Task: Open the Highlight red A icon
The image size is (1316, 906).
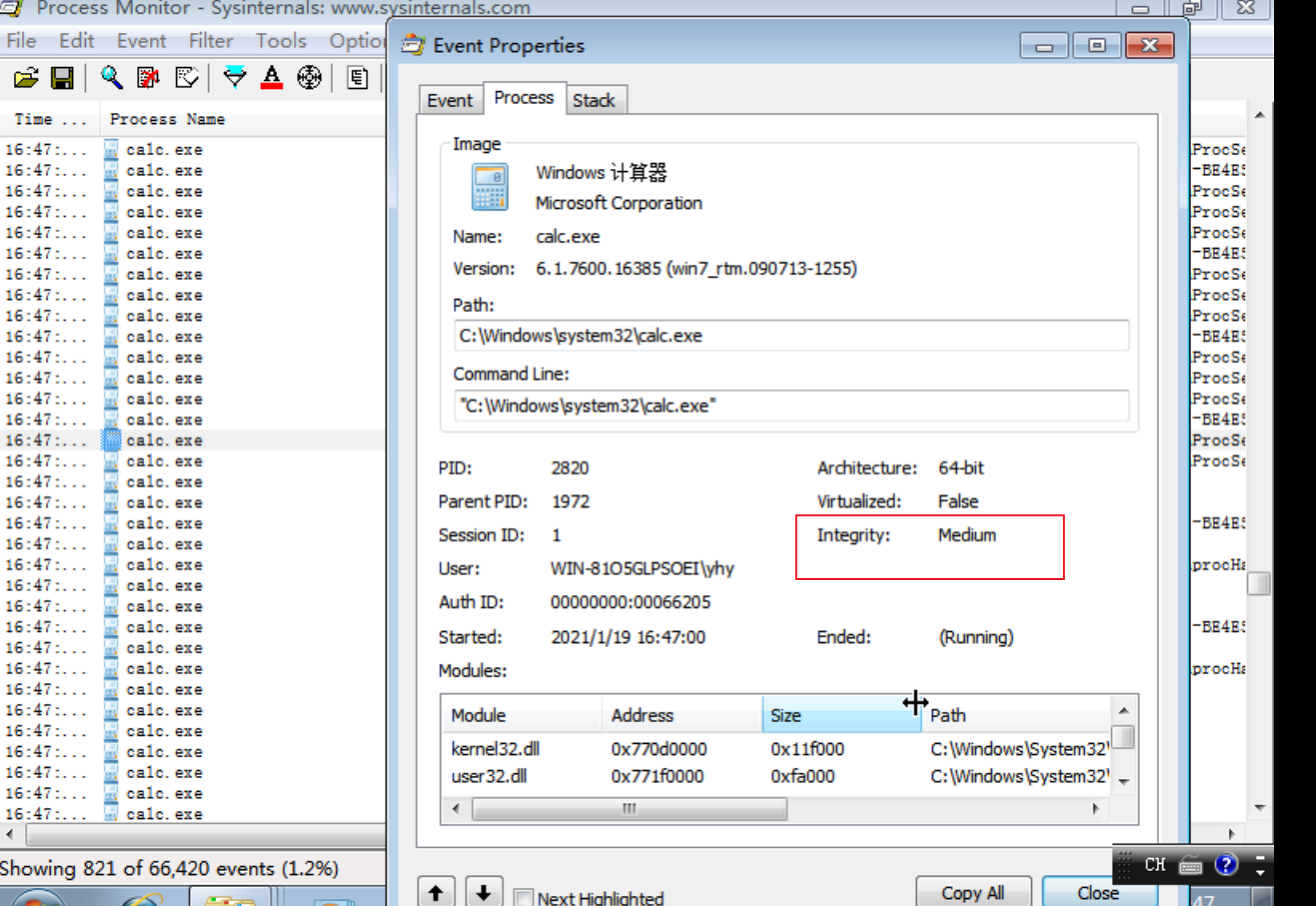Action: point(271,77)
